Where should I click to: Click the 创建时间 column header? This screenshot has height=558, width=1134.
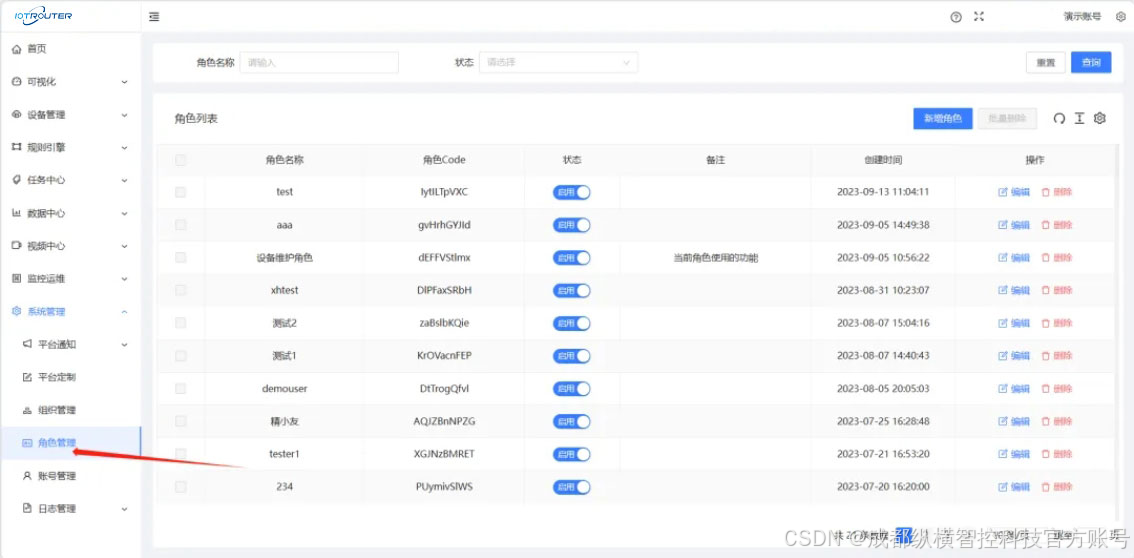pos(882,160)
